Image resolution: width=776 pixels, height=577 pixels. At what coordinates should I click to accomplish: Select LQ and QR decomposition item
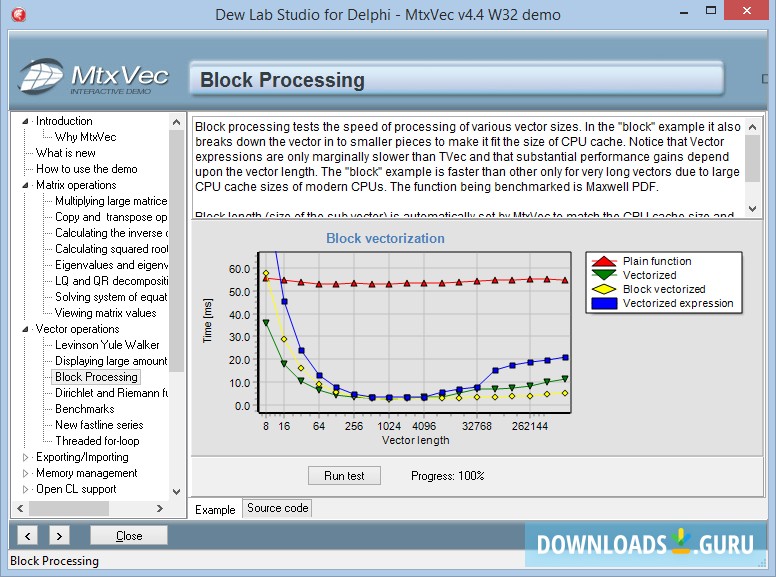coord(111,281)
